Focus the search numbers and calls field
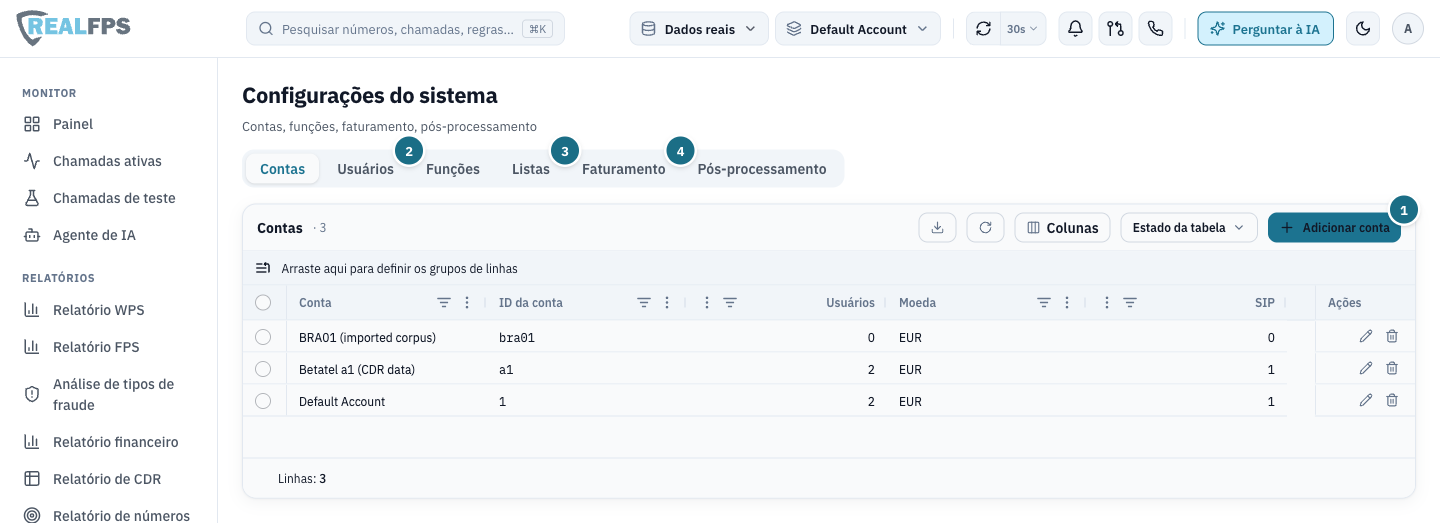 tap(405, 29)
